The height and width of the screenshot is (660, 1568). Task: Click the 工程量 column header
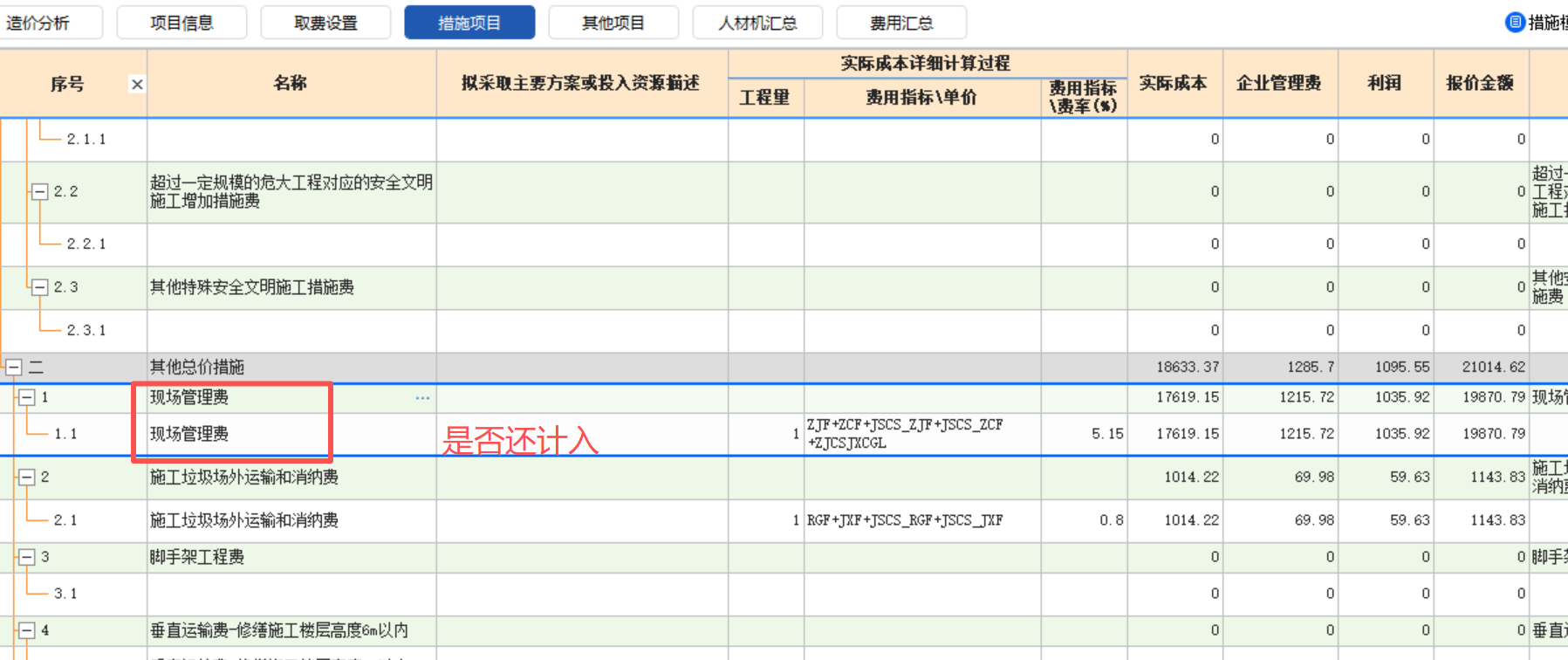pyautogui.click(x=765, y=98)
